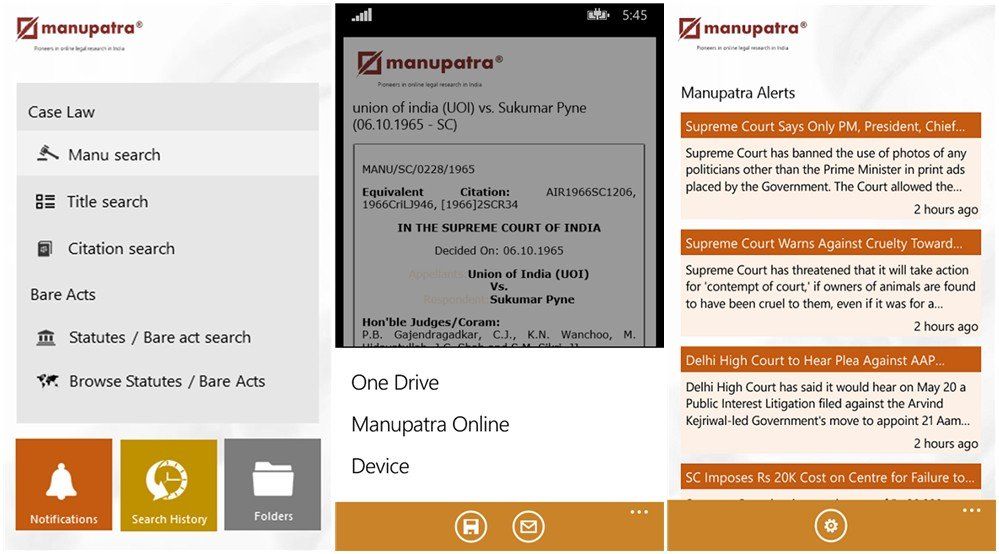Click the manupatra logo in document view

click(429, 67)
